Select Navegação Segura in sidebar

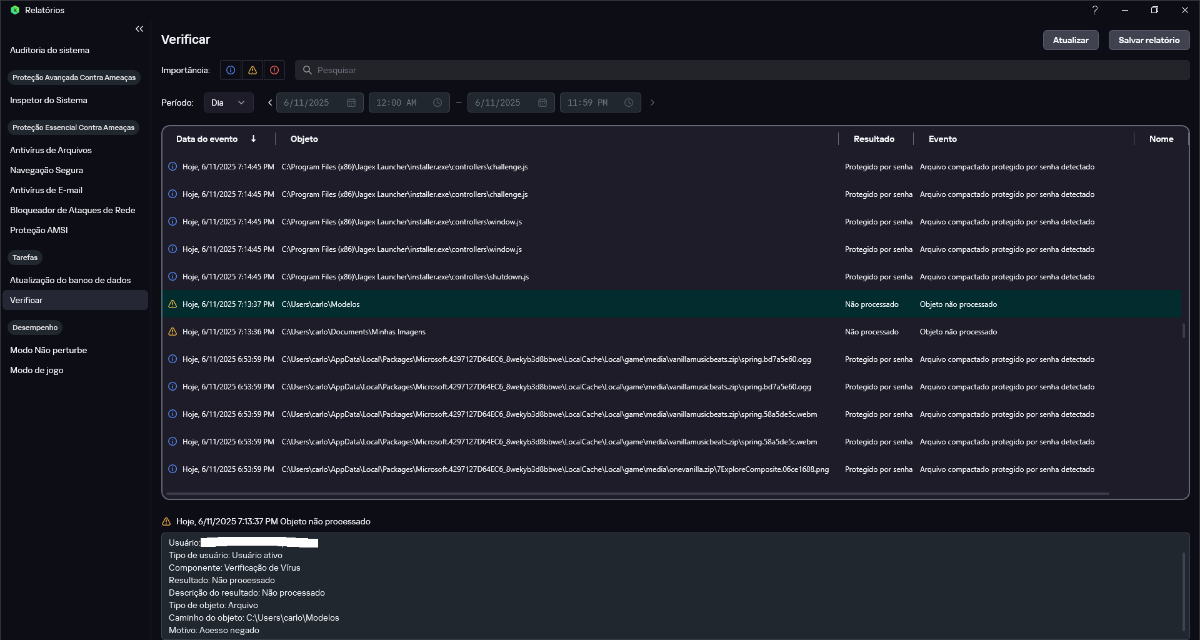[x=46, y=170]
